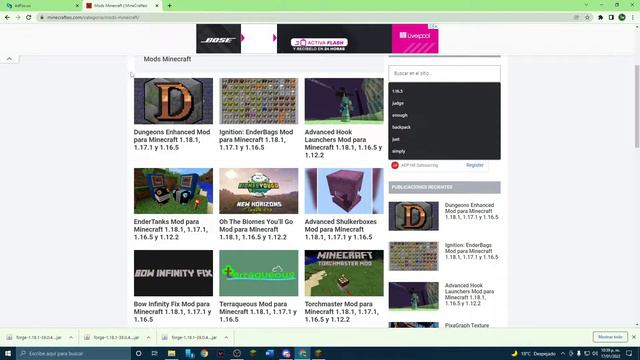
Task: Focus the site search field
Action: (x=444, y=73)
